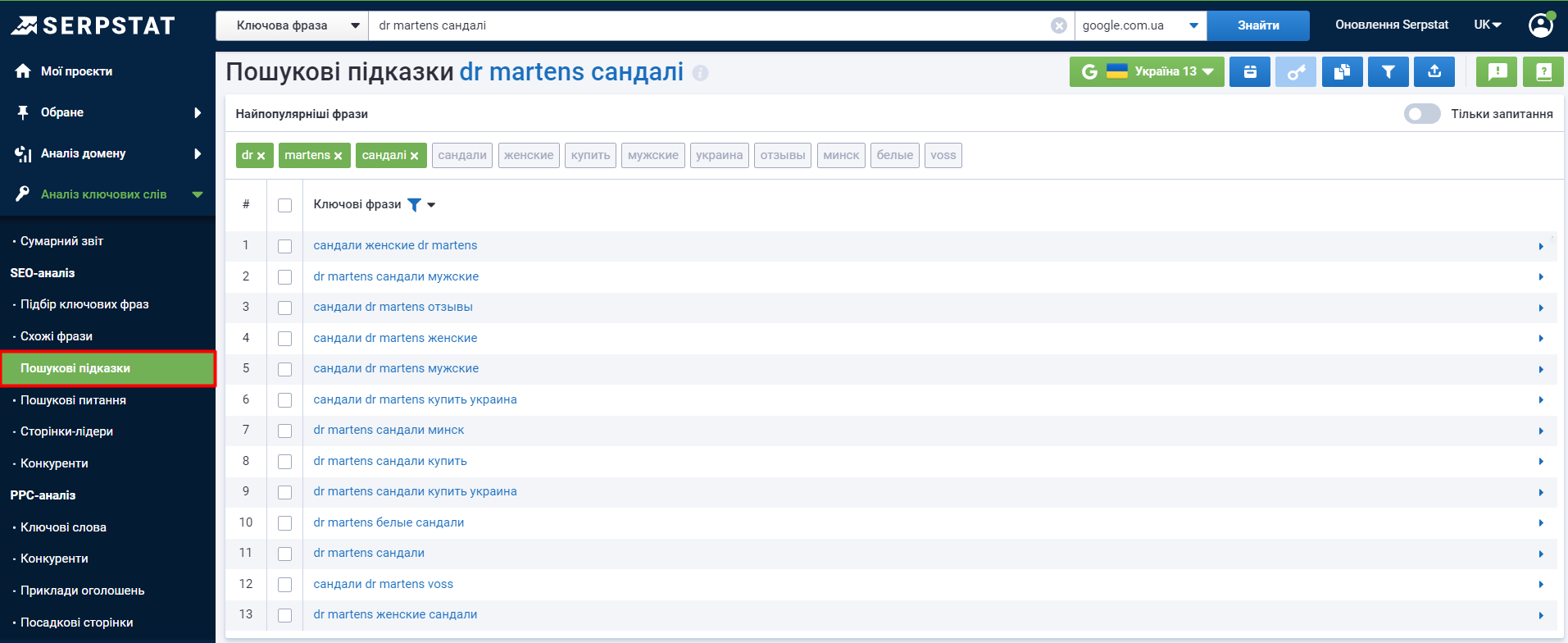Expand the google.com.ua search engine dropdown
Image resolution: width=1568 pixels, height=643 pixels.
point(1140,25)
